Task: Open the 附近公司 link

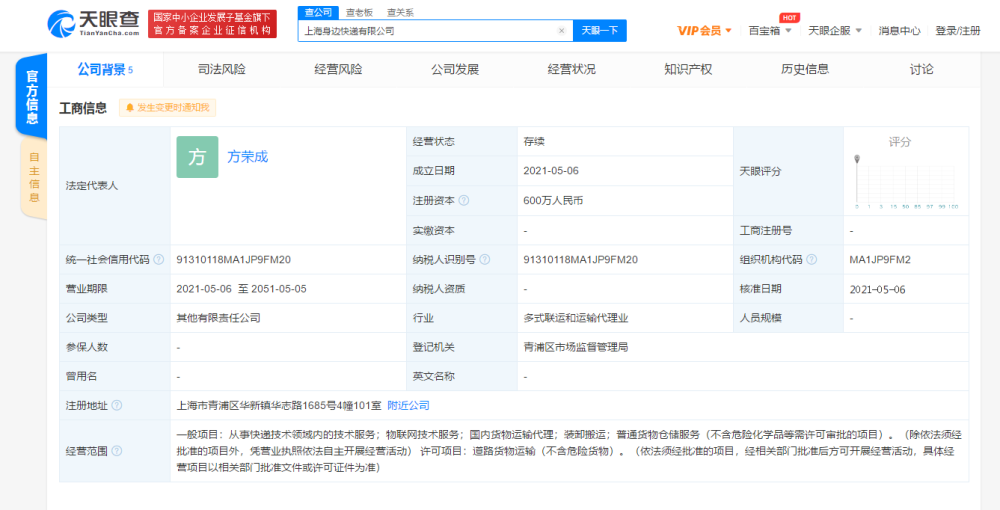Action: [408, 405]
